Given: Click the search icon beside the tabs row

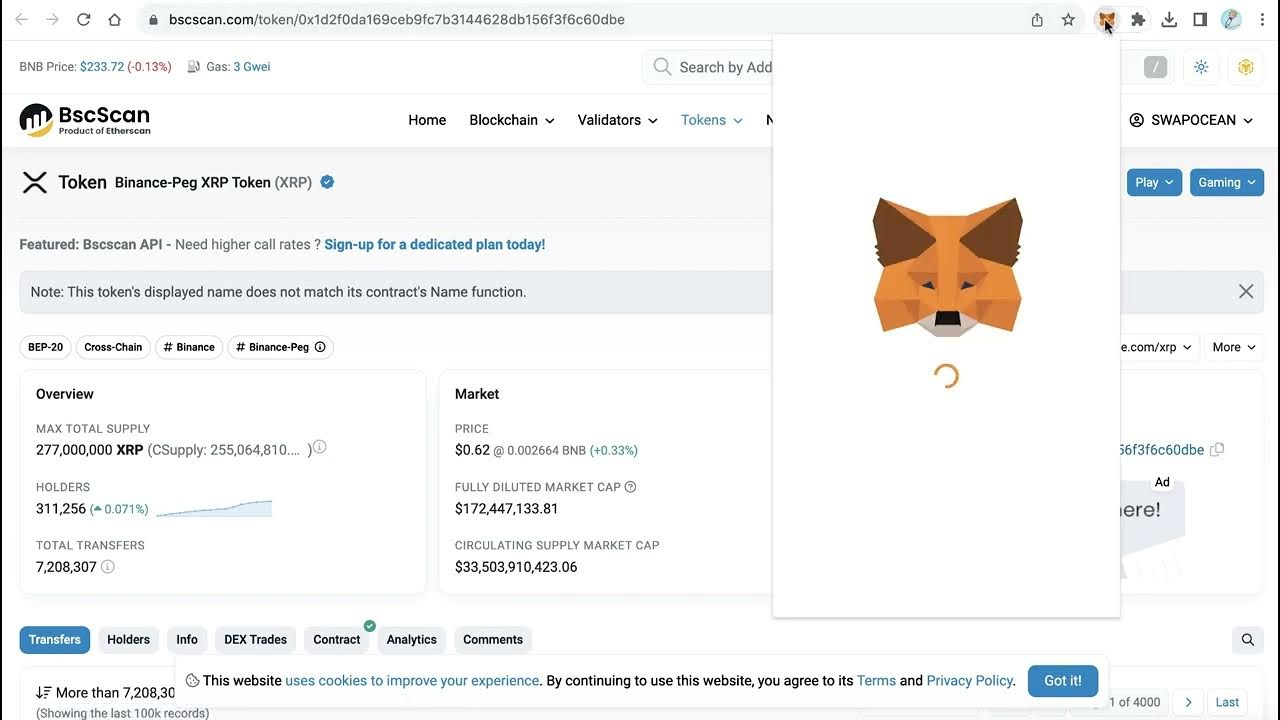Looking at the screenshot, I should point(1248,640).
